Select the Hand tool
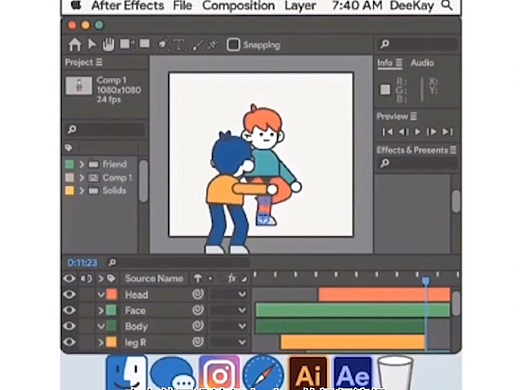The image size is (520, 390). coord(108,44)
